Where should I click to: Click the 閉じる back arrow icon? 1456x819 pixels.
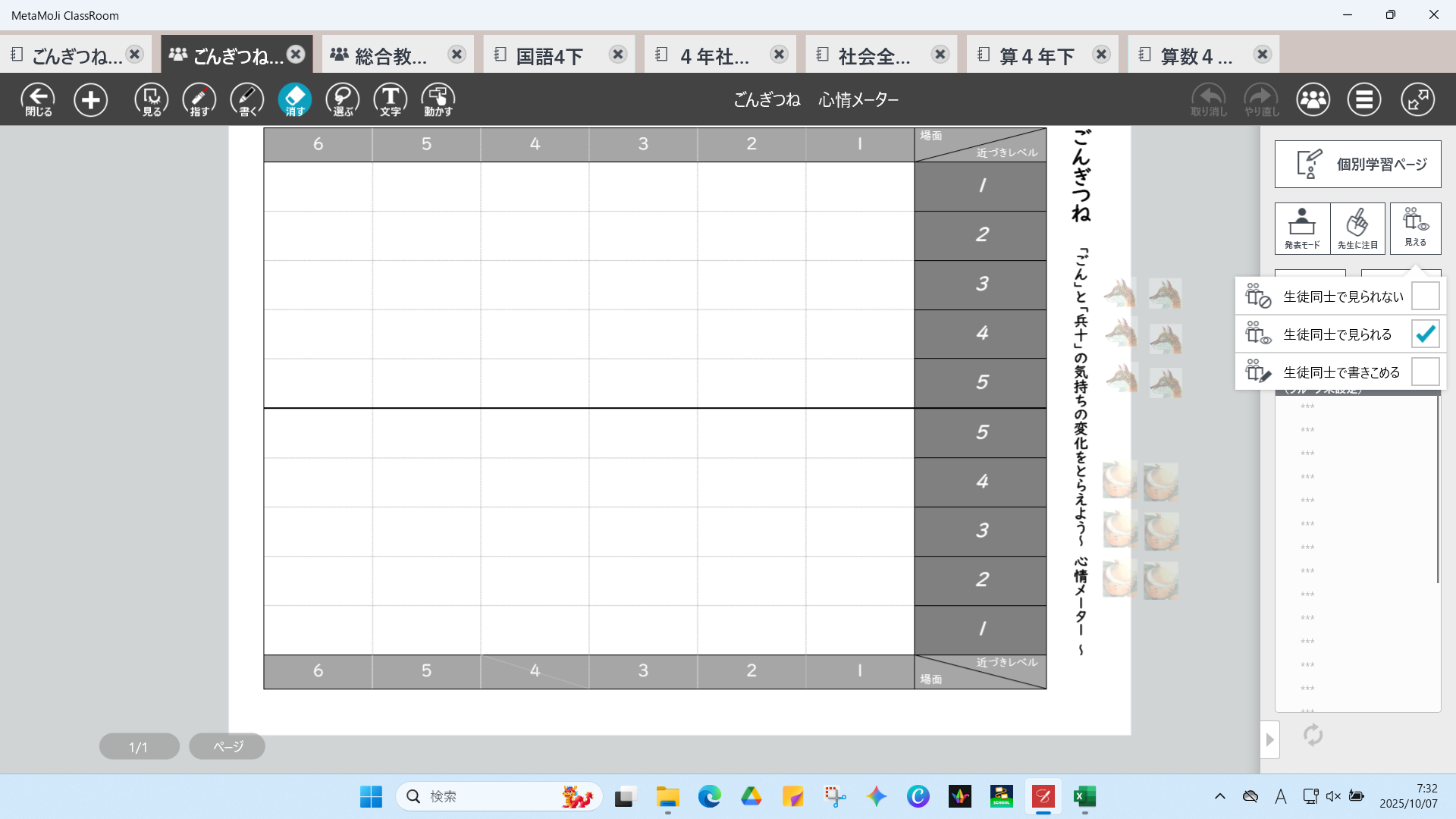tap(38, 99)
